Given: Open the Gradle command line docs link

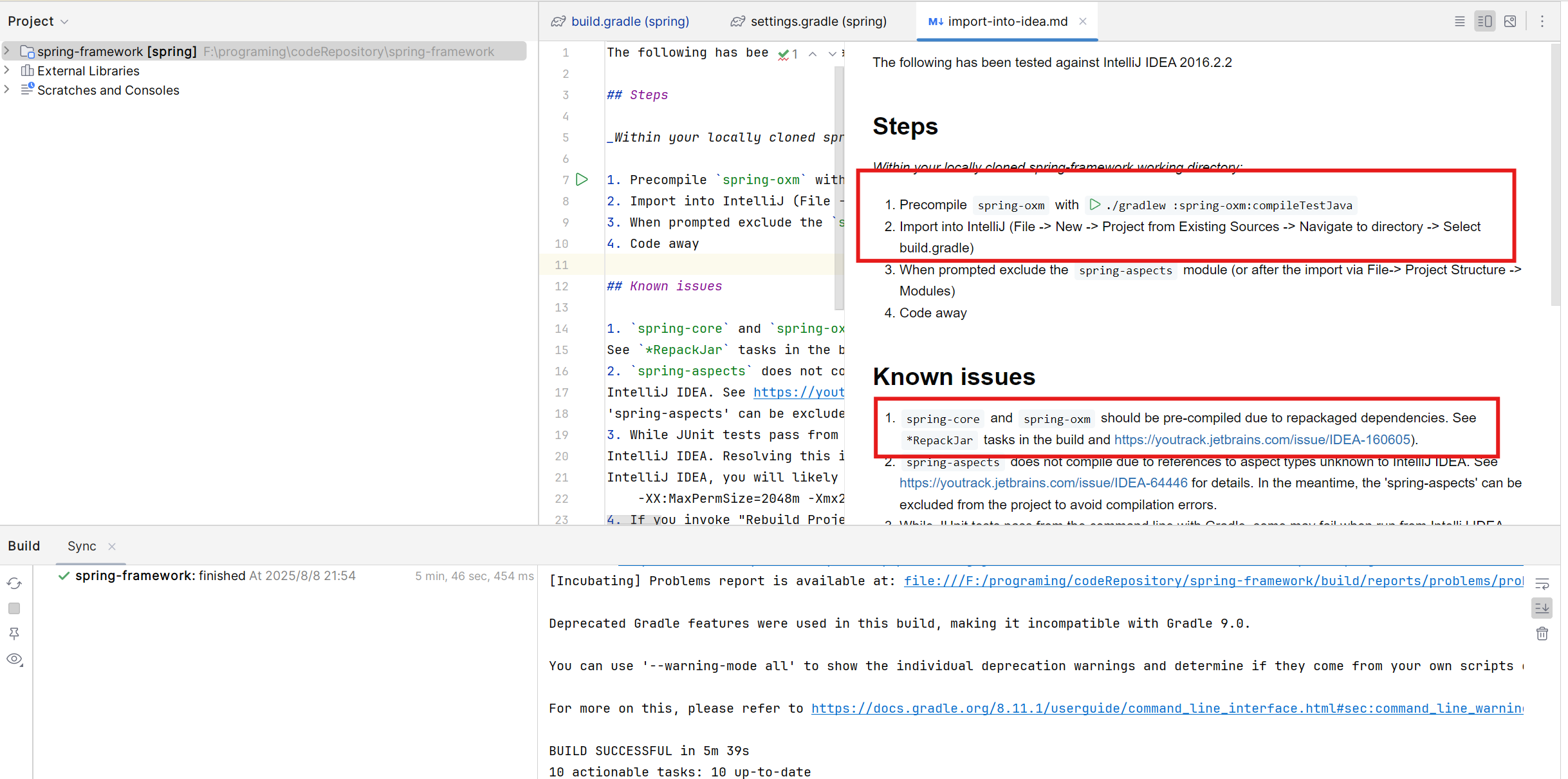Looking at the screenshot, I should (1166, 708).
